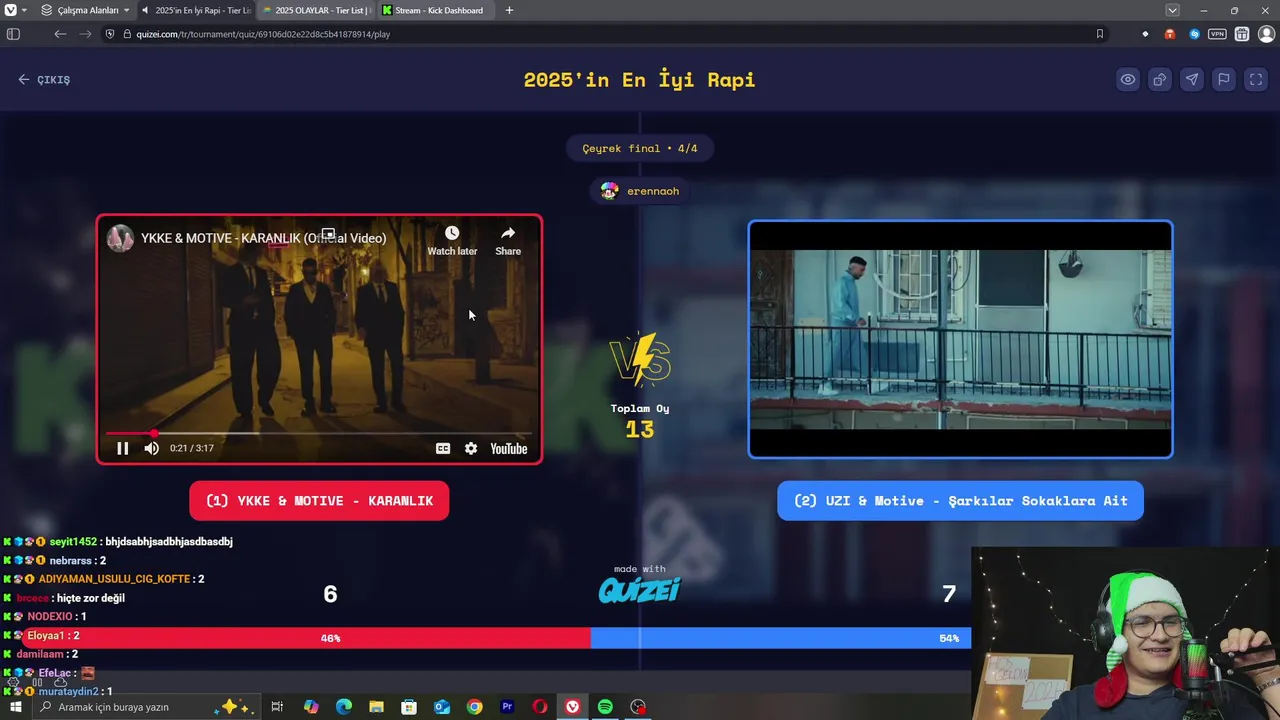Open Premiere Pro from taskbar
1280x720 pixels.
click(507, 707)
